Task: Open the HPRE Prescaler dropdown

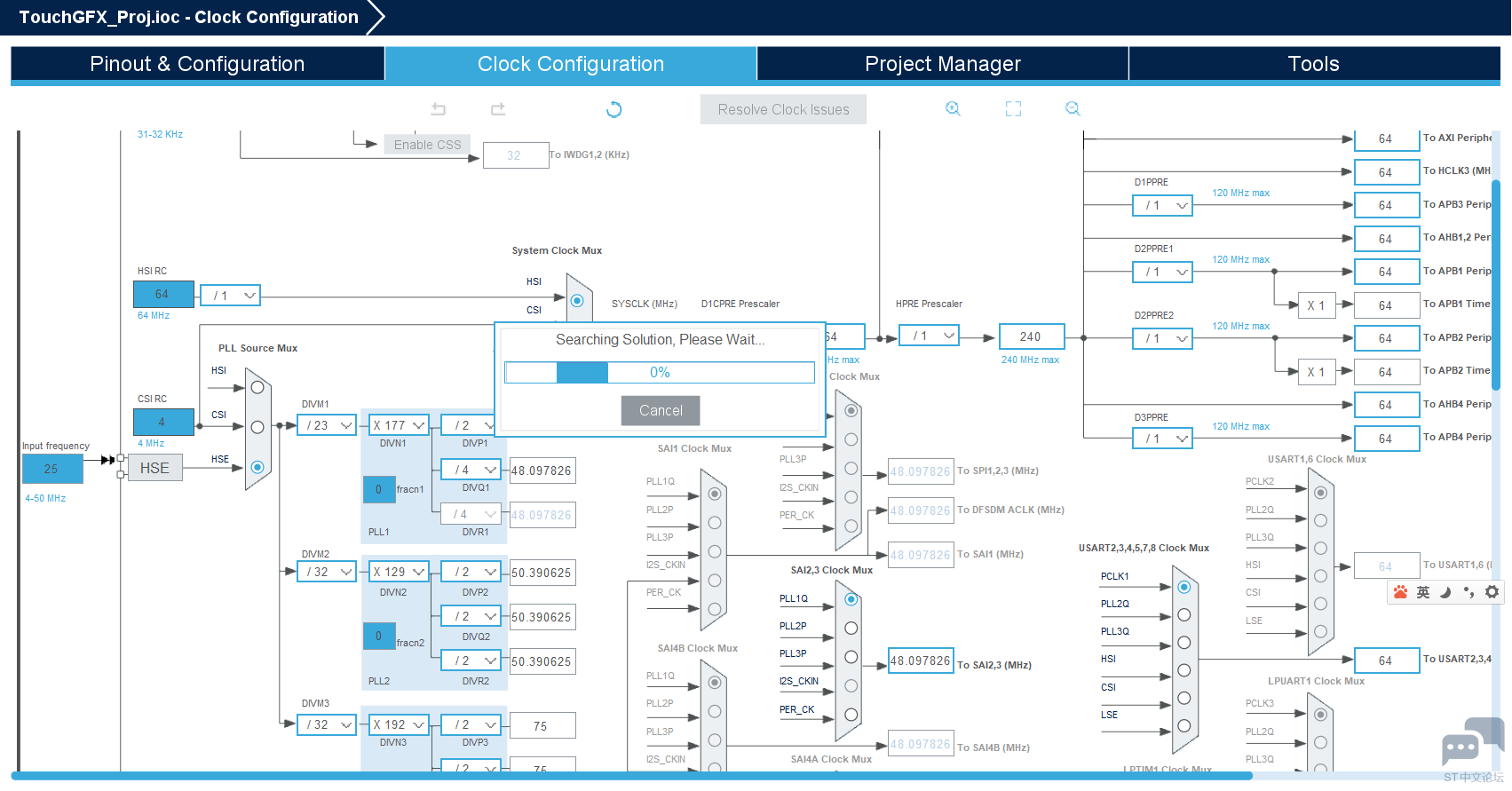Action: click(929, 336)
